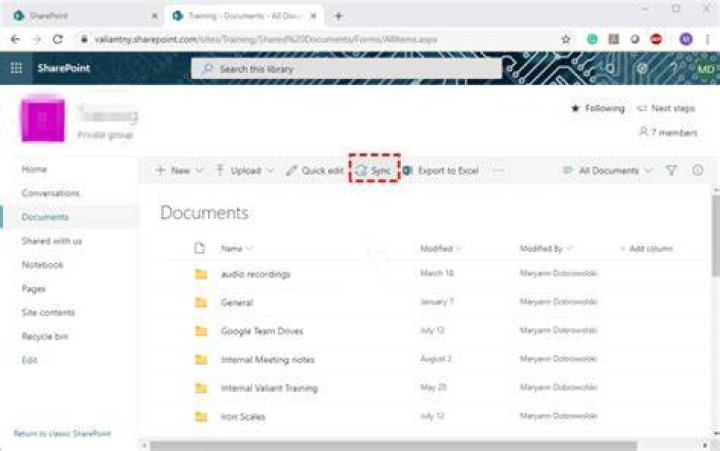
Task: Open the filter pane funnel icon
Action: tap(671, 170)
